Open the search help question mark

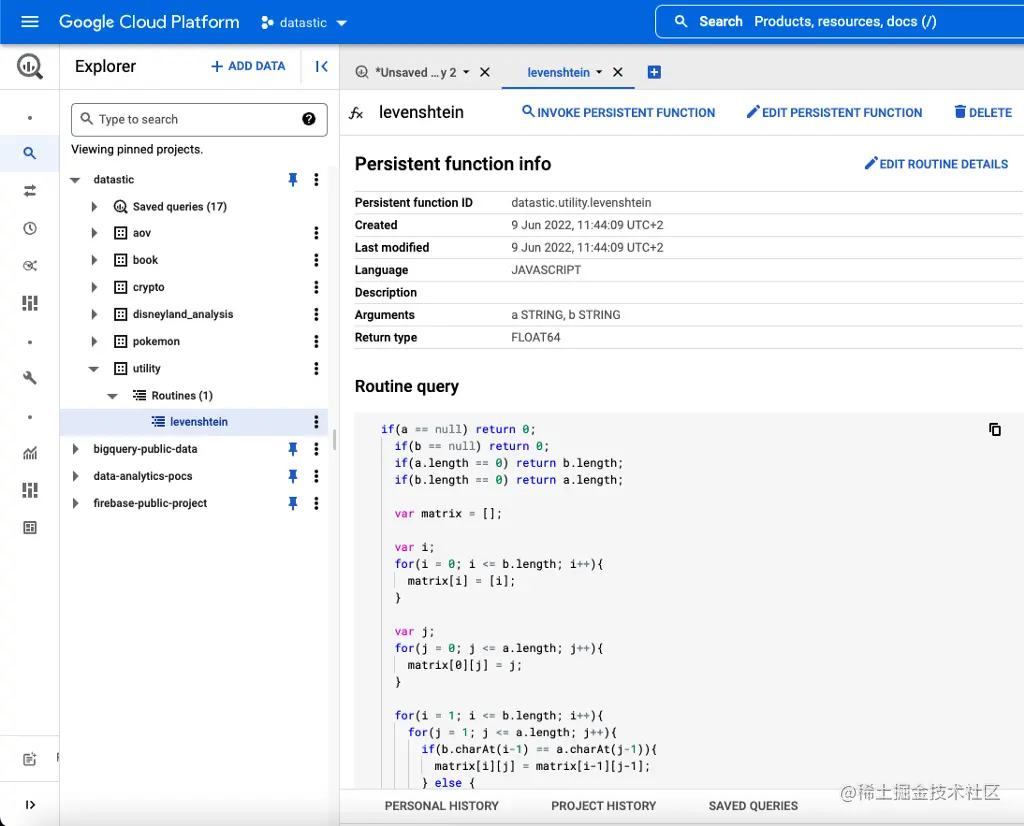(309, 119)
